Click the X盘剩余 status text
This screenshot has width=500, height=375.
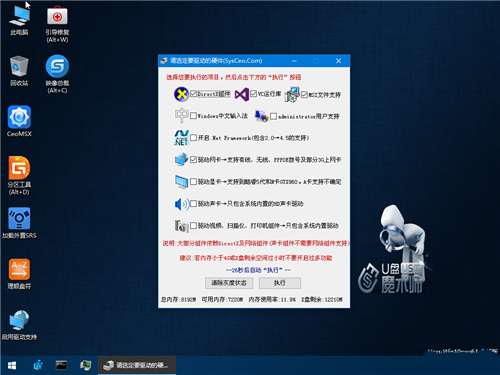click(322, 300)
